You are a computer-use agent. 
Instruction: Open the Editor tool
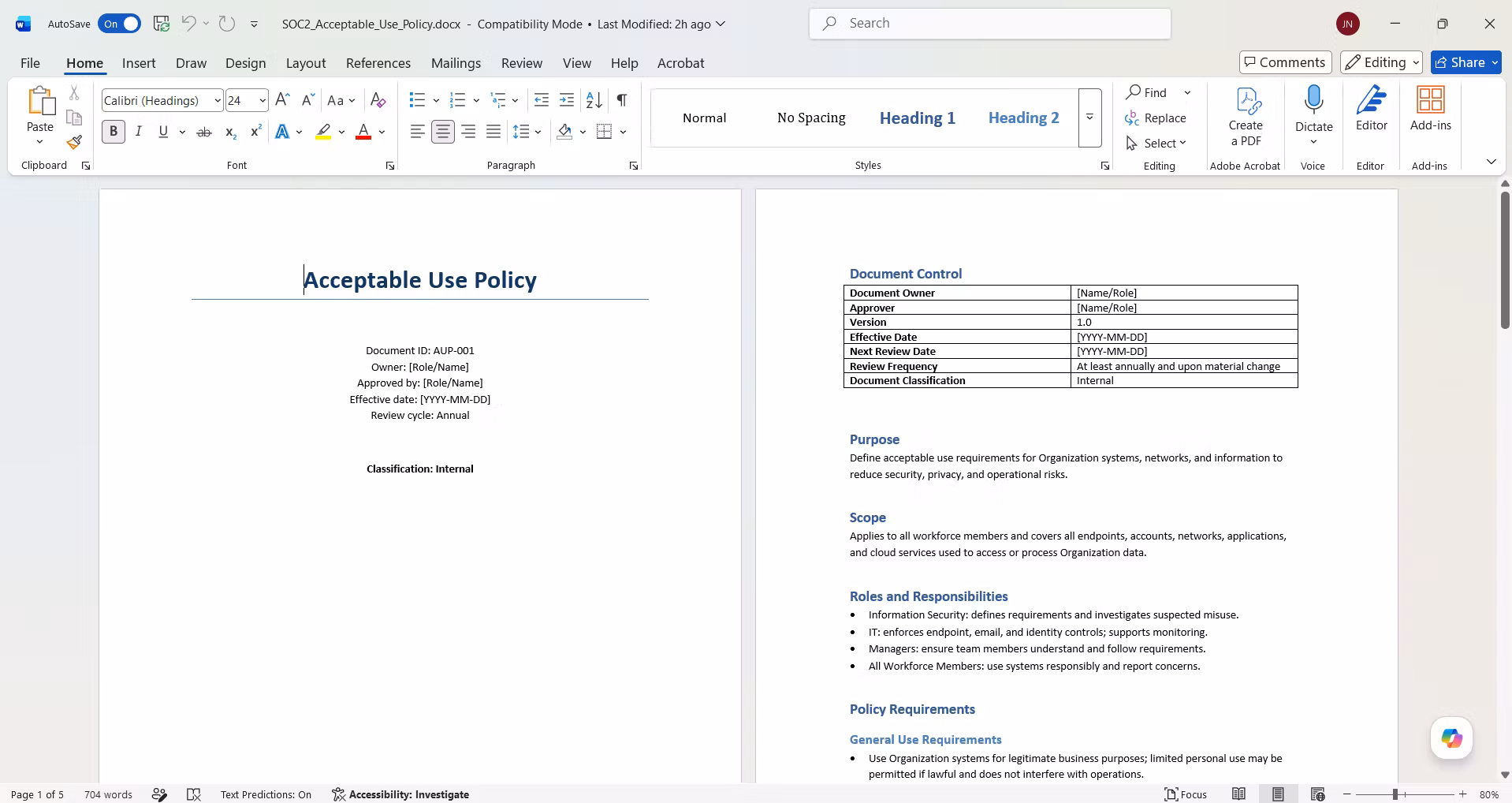tap(1372, 109)
